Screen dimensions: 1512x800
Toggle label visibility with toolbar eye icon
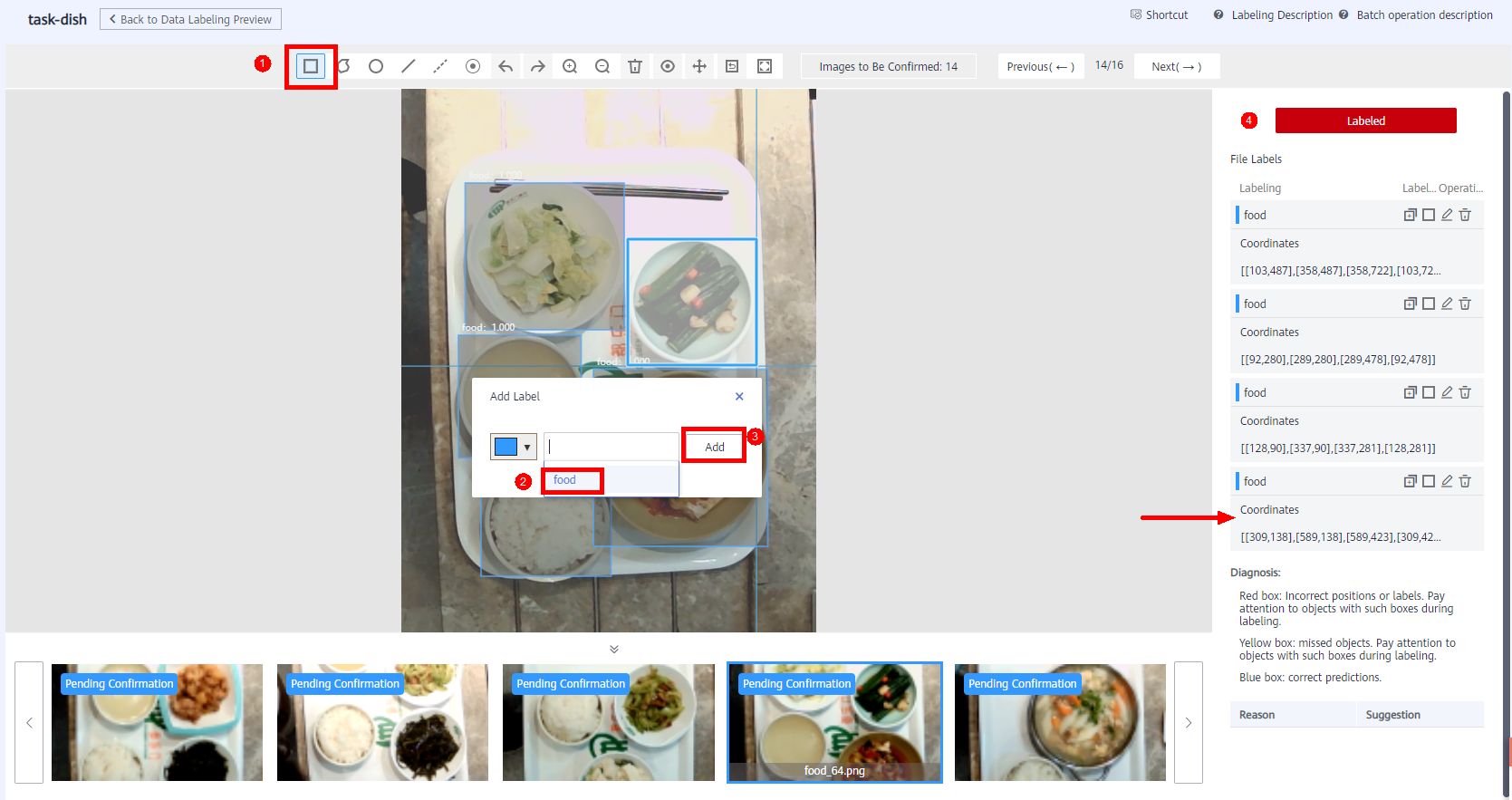(668, 66)
